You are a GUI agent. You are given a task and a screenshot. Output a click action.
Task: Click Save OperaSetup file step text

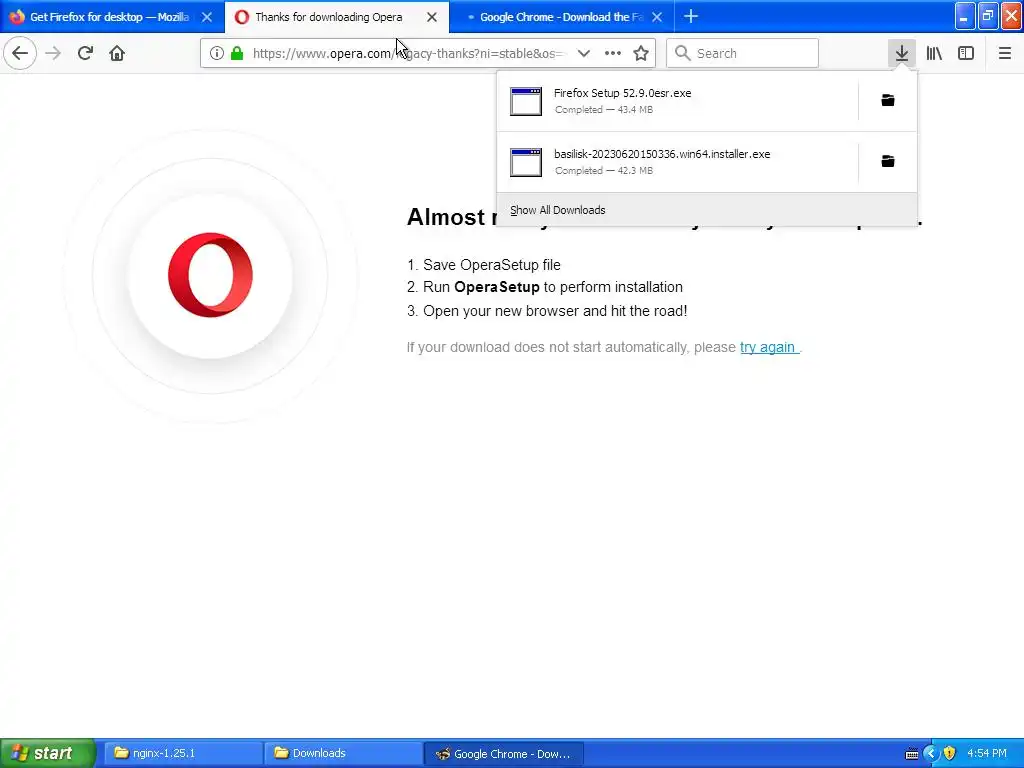click(492, 265)
